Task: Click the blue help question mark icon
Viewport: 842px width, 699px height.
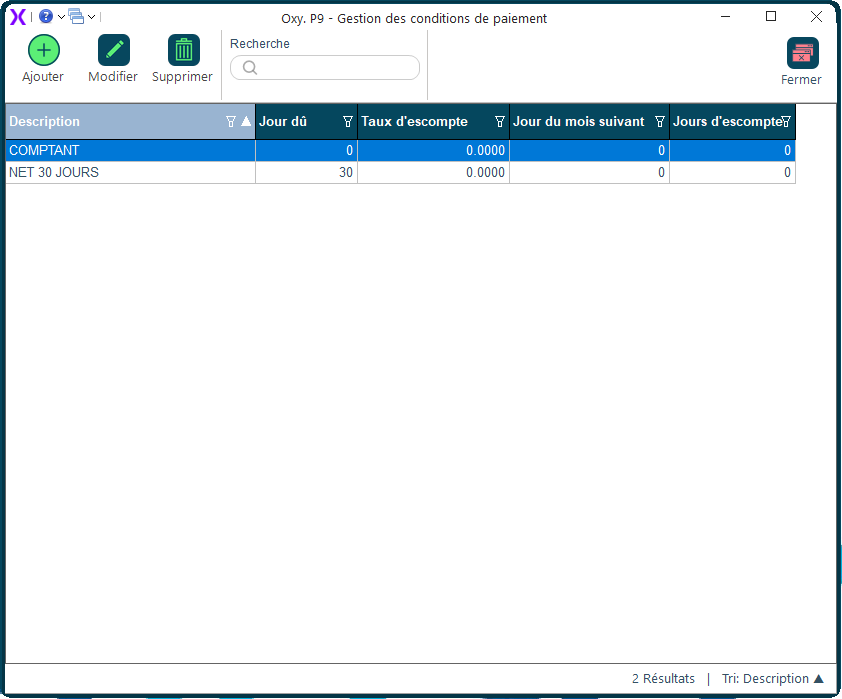Action: point(46,17)
